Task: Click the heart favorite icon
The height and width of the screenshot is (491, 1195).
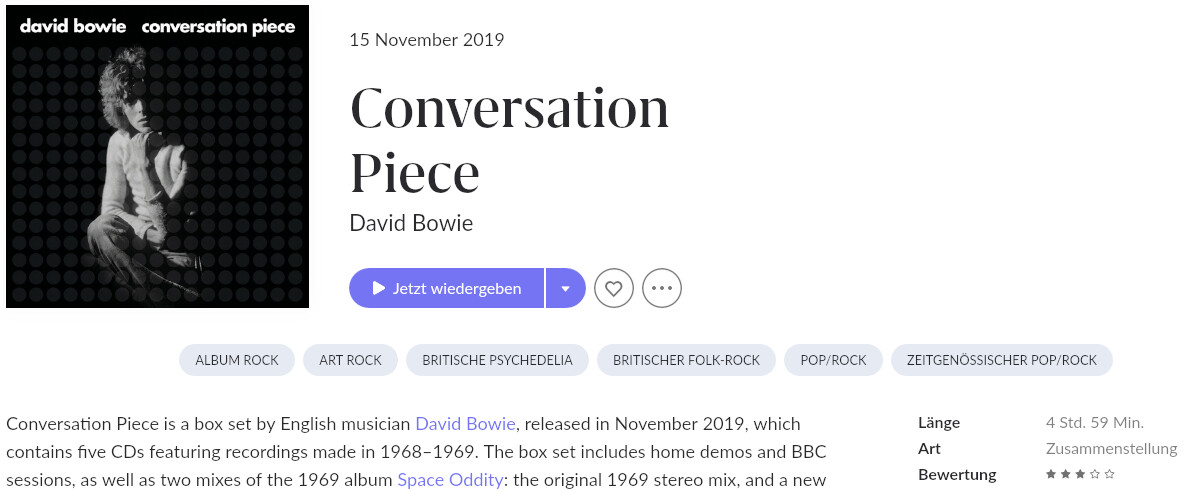Action: tap(614, 288)
